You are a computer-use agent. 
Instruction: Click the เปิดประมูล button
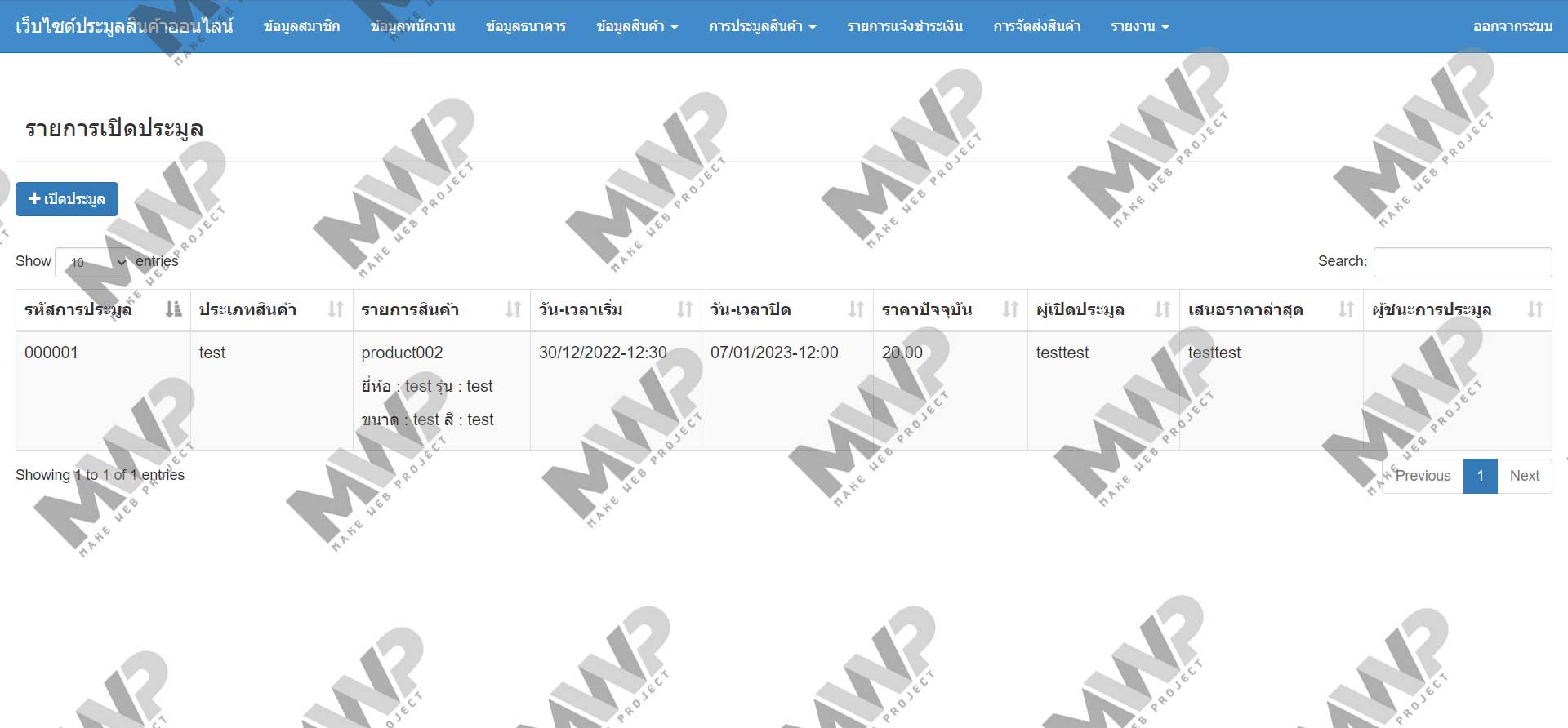point(67,199)
